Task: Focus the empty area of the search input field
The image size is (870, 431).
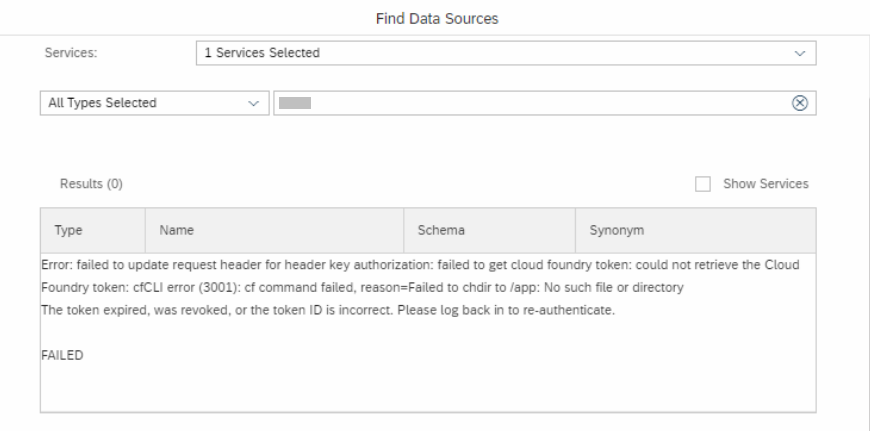Action: [x=549, y=103]
